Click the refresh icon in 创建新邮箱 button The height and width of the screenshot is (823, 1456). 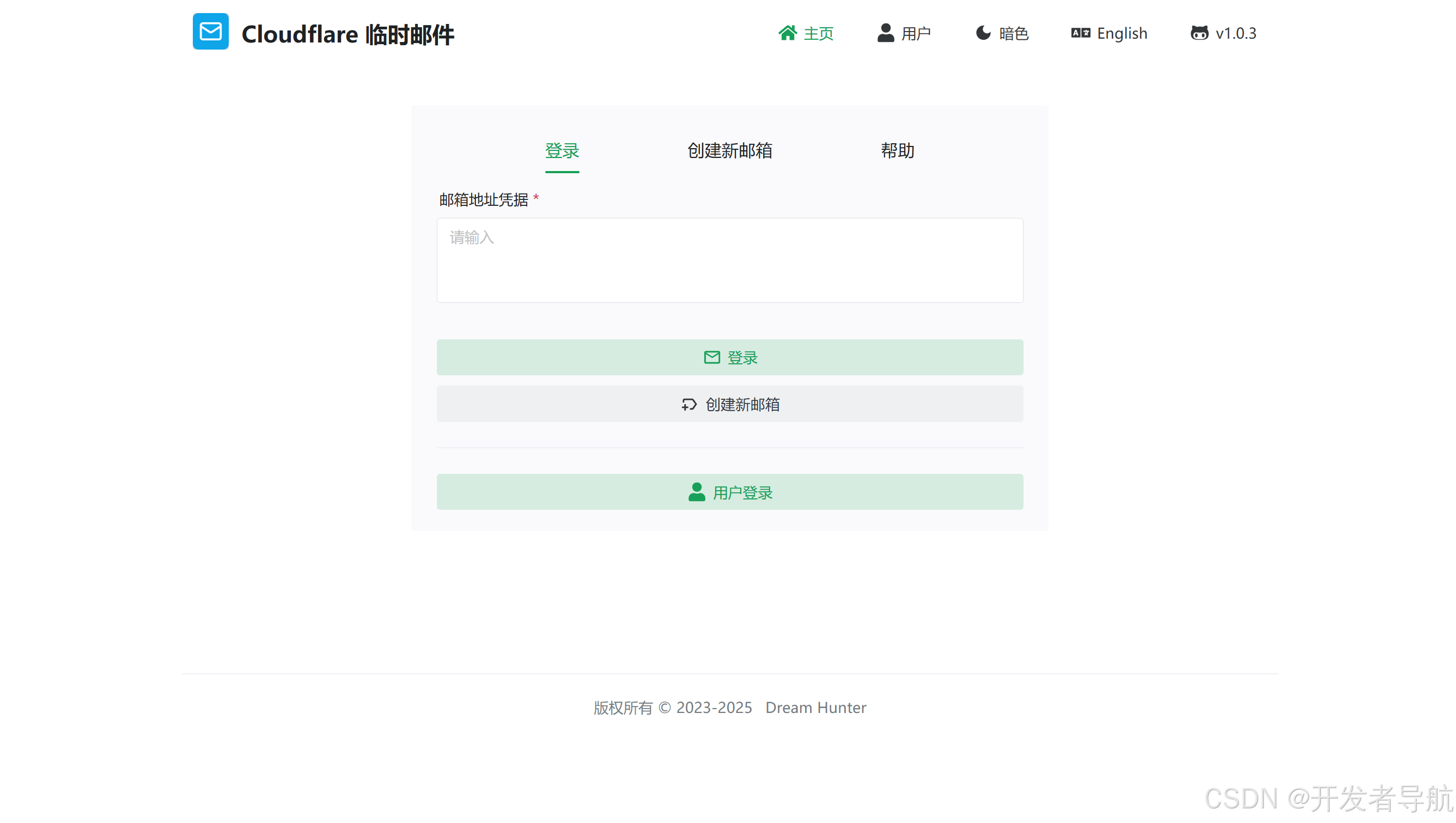pos(689,405)
